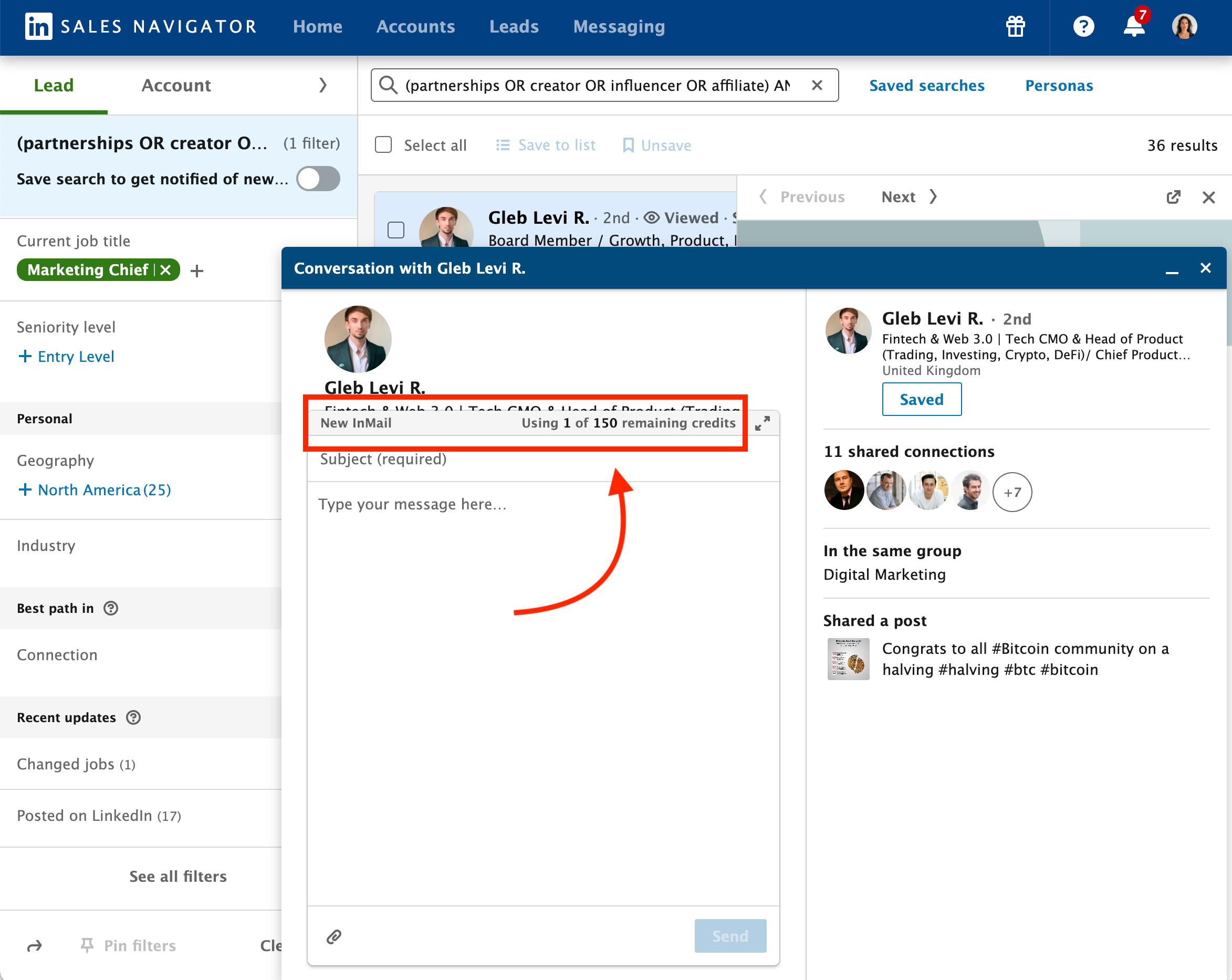Click the attachment paperclip icon
The width and height of the screenshot is (1232, 980).
point(335,936)
